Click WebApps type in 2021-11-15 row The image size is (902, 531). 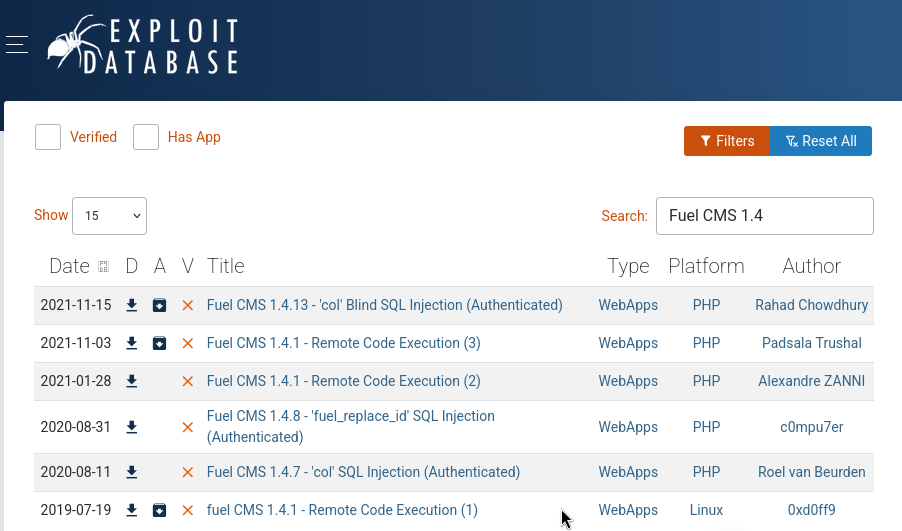(628, 305)
